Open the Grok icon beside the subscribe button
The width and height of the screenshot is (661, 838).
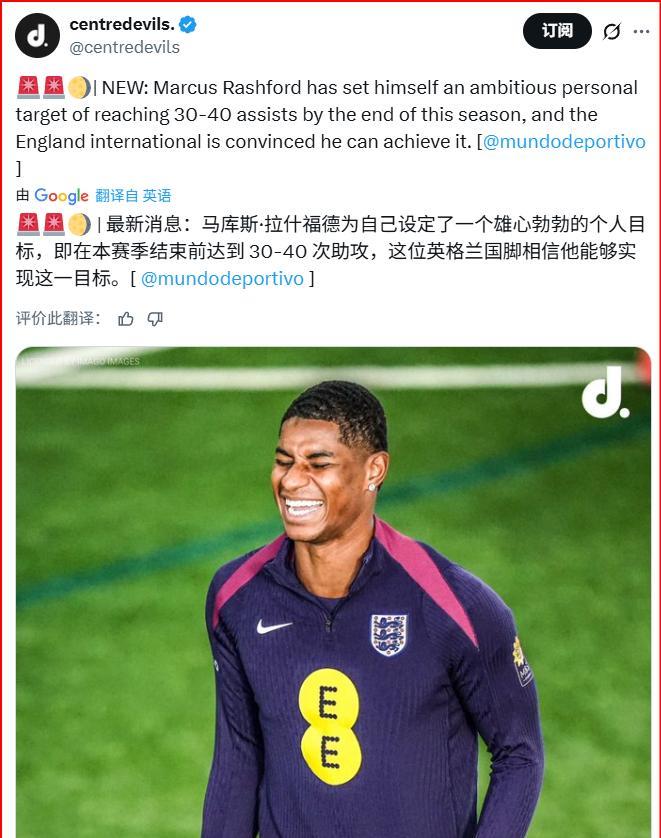[x=611, y=32]
